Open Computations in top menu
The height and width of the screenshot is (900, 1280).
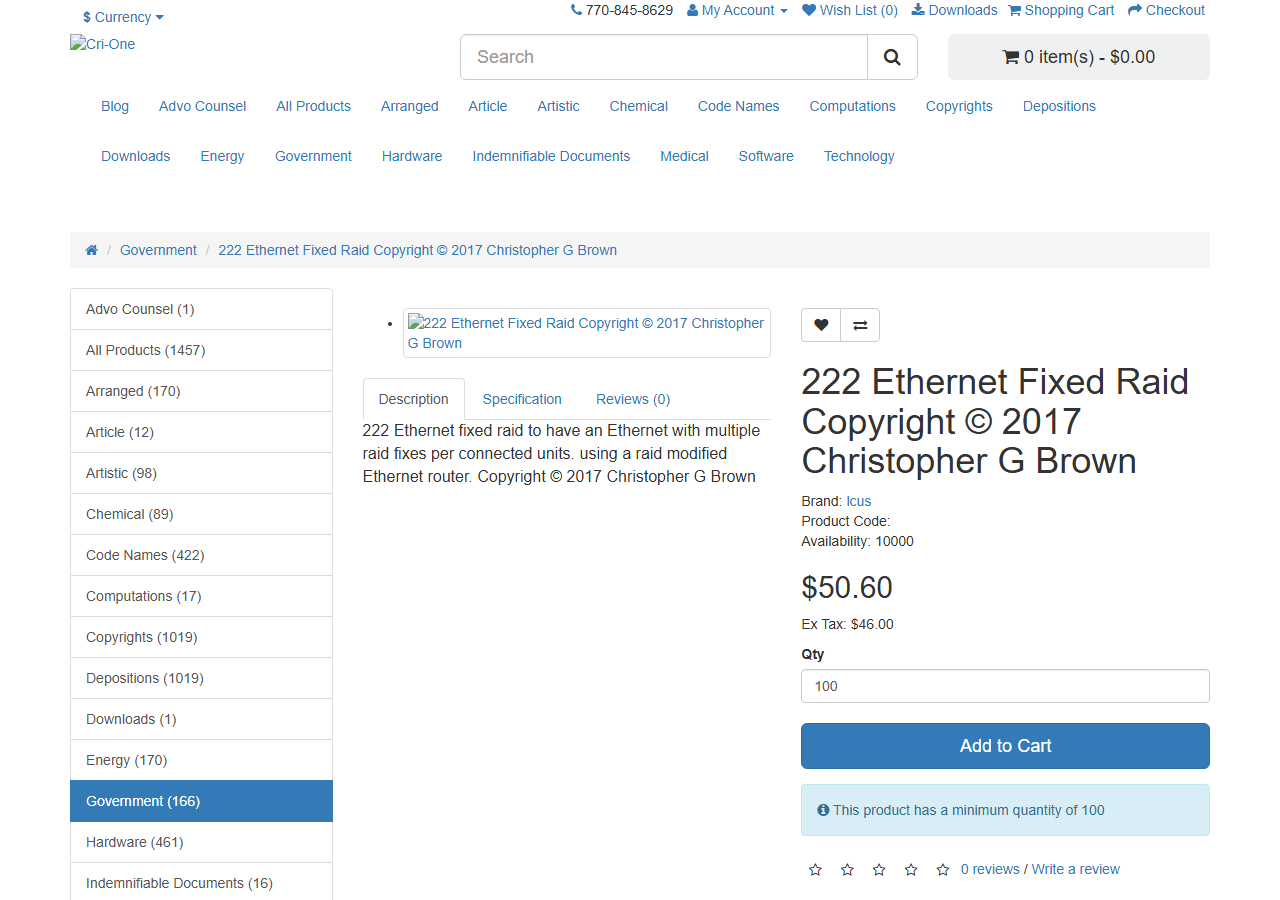coord(852,106)
